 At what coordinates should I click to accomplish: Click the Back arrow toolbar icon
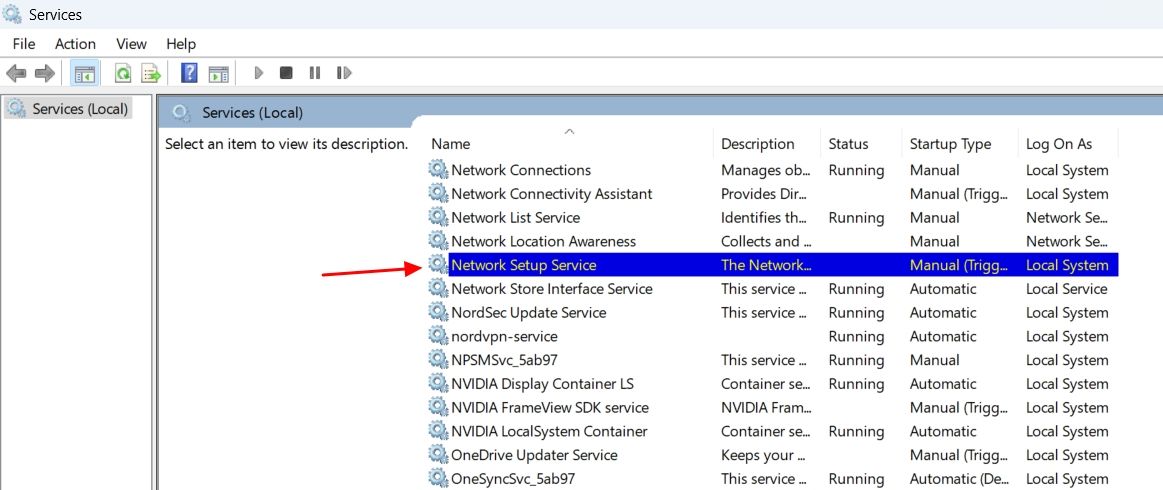point(16,73)
